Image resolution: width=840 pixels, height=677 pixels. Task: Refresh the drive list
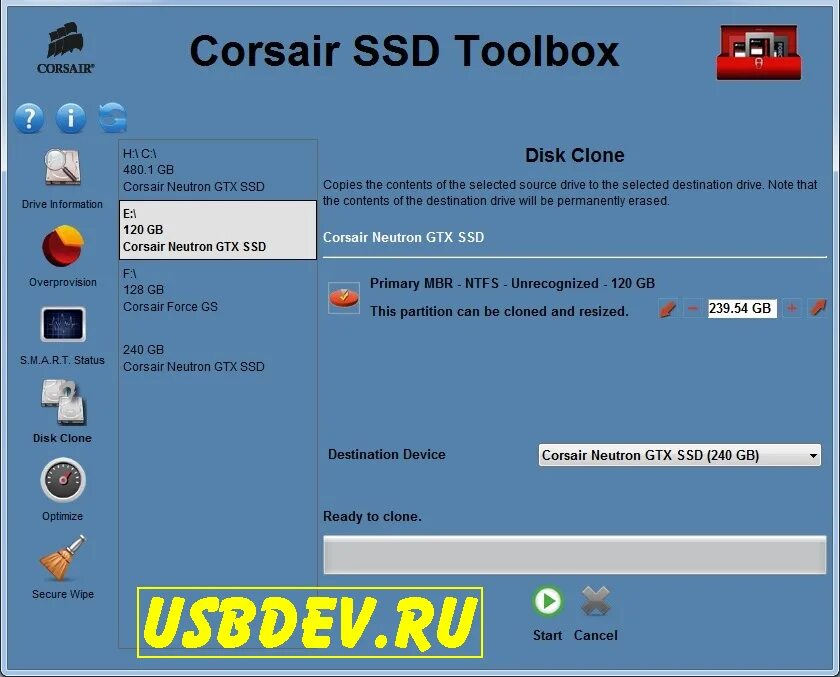[112, 117]
